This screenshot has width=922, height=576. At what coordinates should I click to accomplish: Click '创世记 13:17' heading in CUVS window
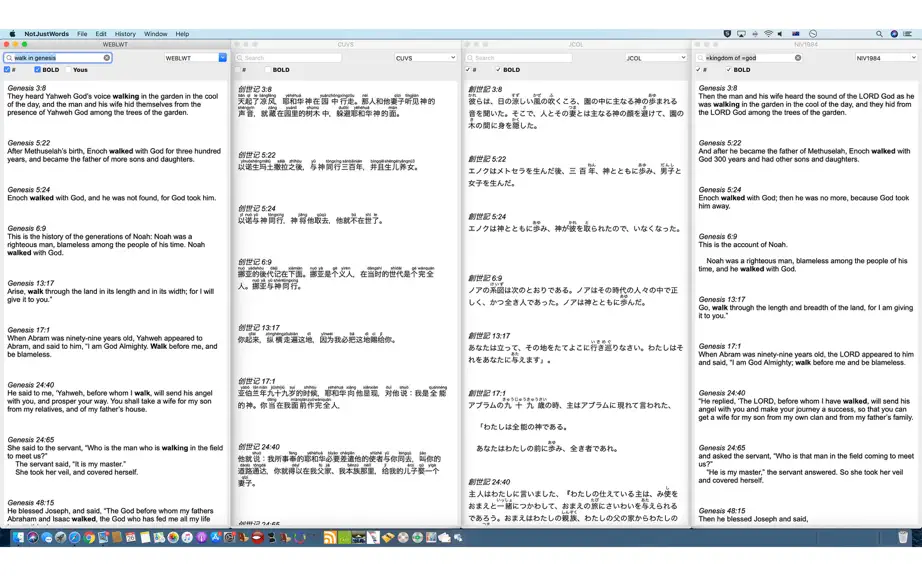[259, 328]
